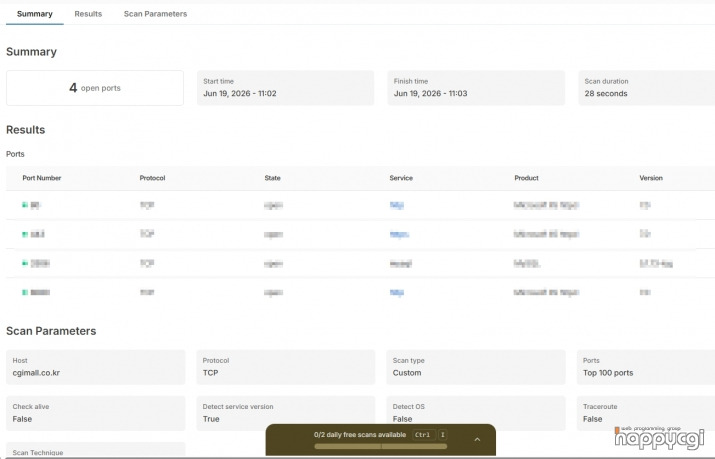Click the Product column header
This screenshot has height=459, width=715.
pyautogui.click(x=526, y=178)
